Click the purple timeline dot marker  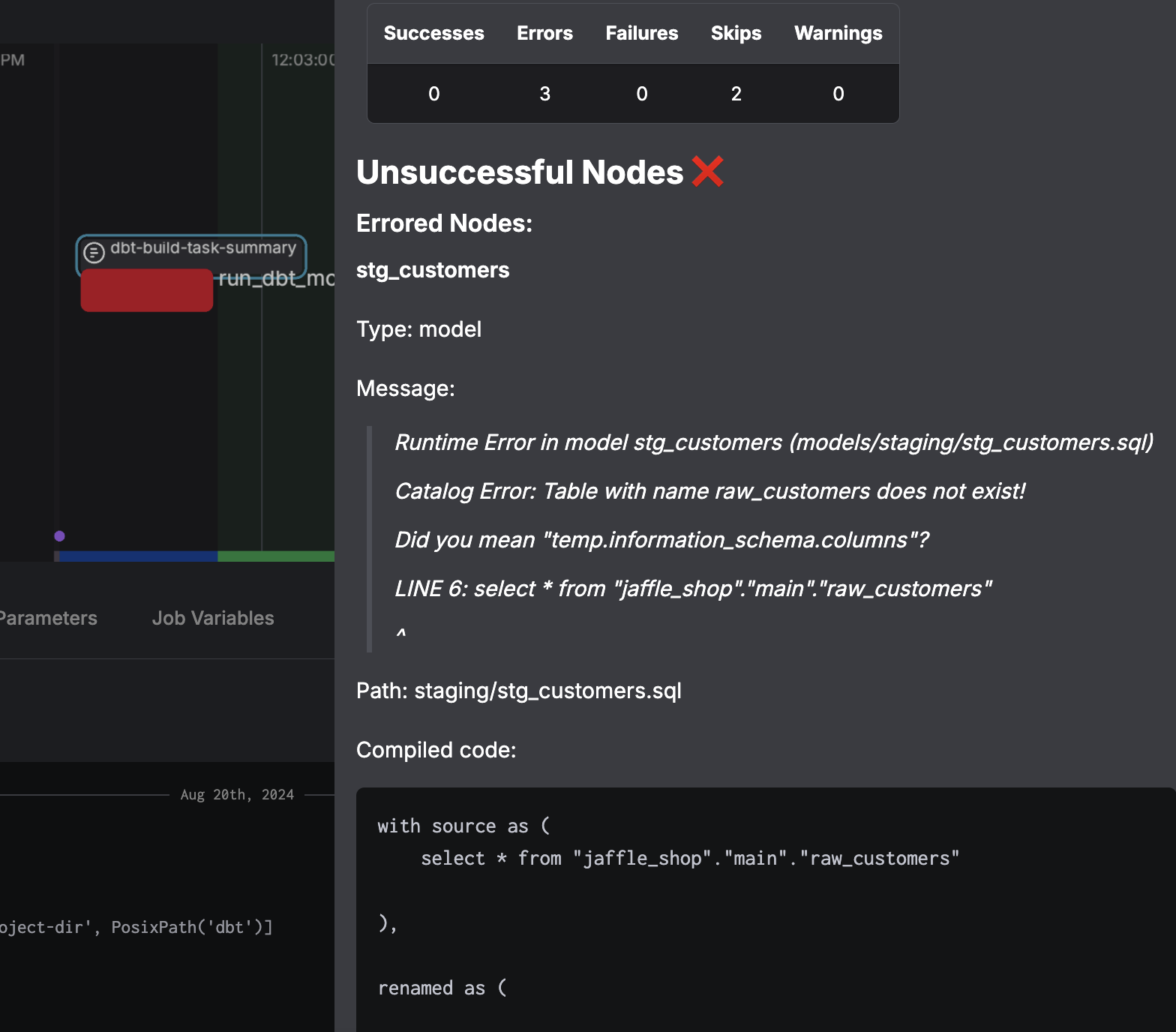point(60,535)
